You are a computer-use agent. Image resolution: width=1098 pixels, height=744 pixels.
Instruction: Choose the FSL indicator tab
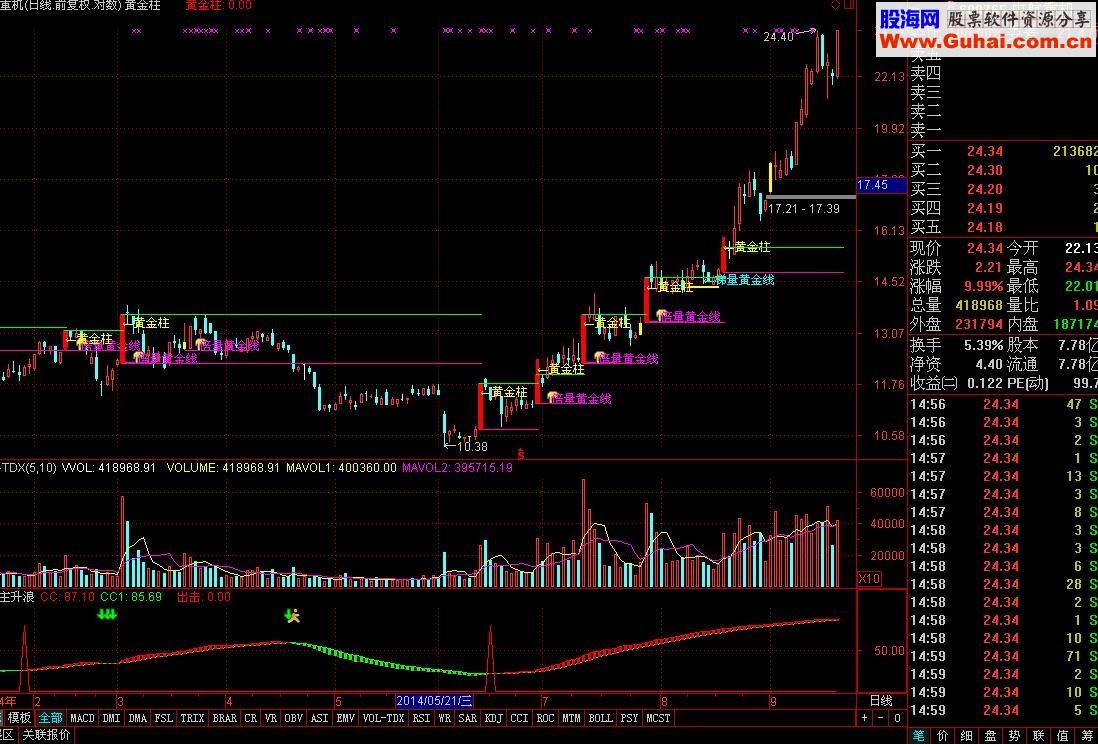(164, 718)
